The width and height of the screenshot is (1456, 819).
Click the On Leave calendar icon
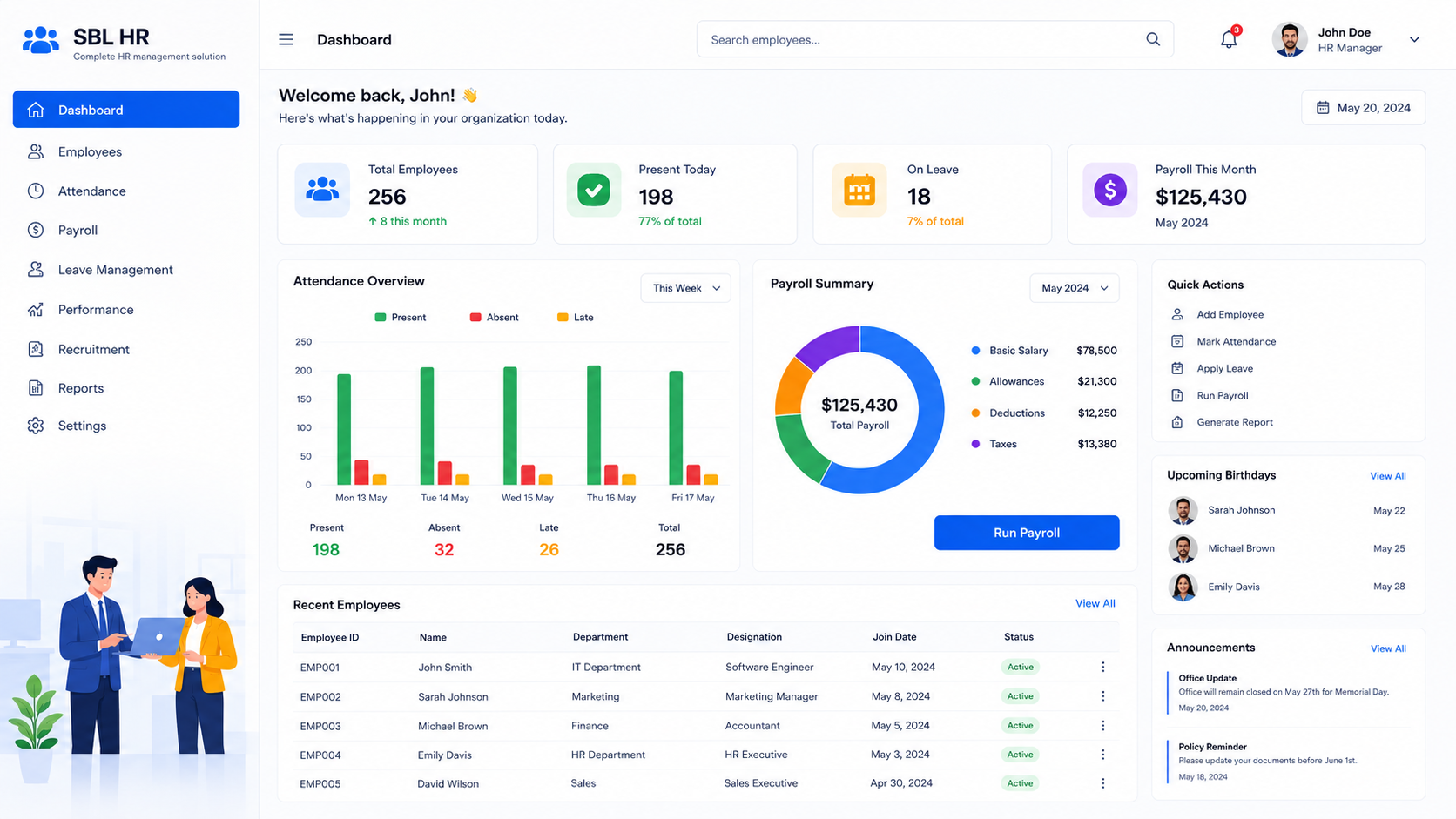(x=859, y=190)
